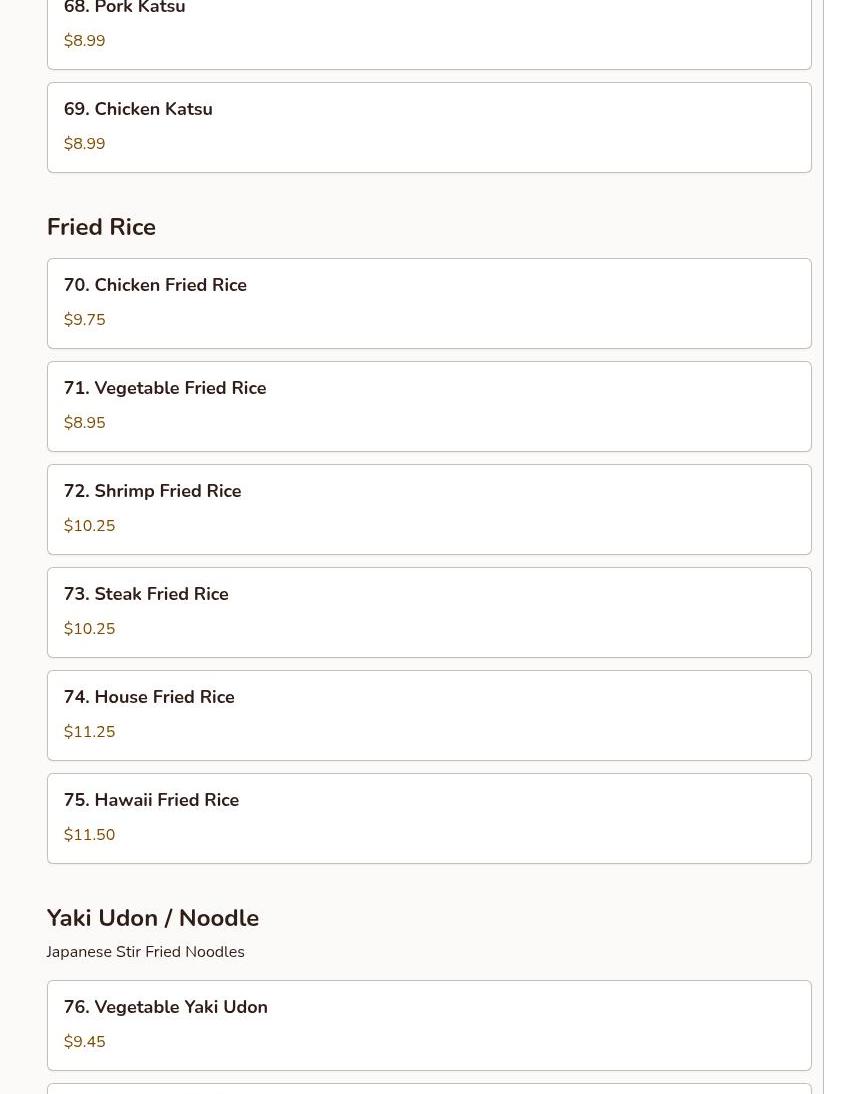Click the $11.50 Hawaii Fried Rice price
This screenshot has width=844, height=1094.
point(89,835)
